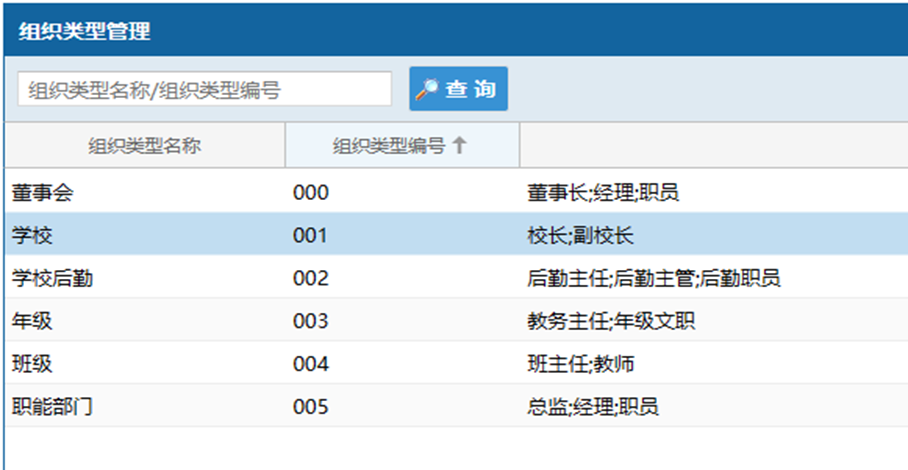This screenshot has height=470, width=908.
Task: Click the 教务主任;年级文职 cell
Action: (611, 321)
